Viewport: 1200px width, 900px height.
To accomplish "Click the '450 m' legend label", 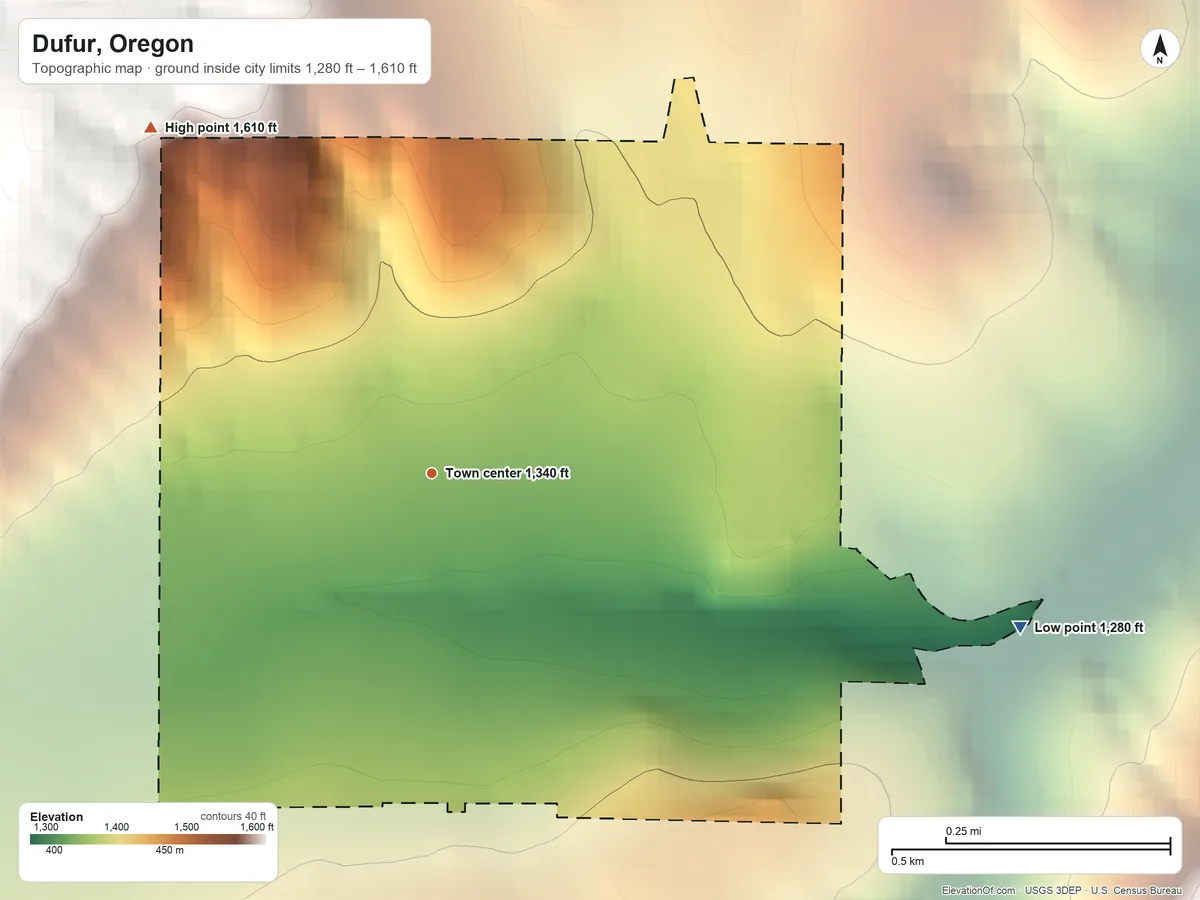I will pyautogui.click(x=170, y=850).
